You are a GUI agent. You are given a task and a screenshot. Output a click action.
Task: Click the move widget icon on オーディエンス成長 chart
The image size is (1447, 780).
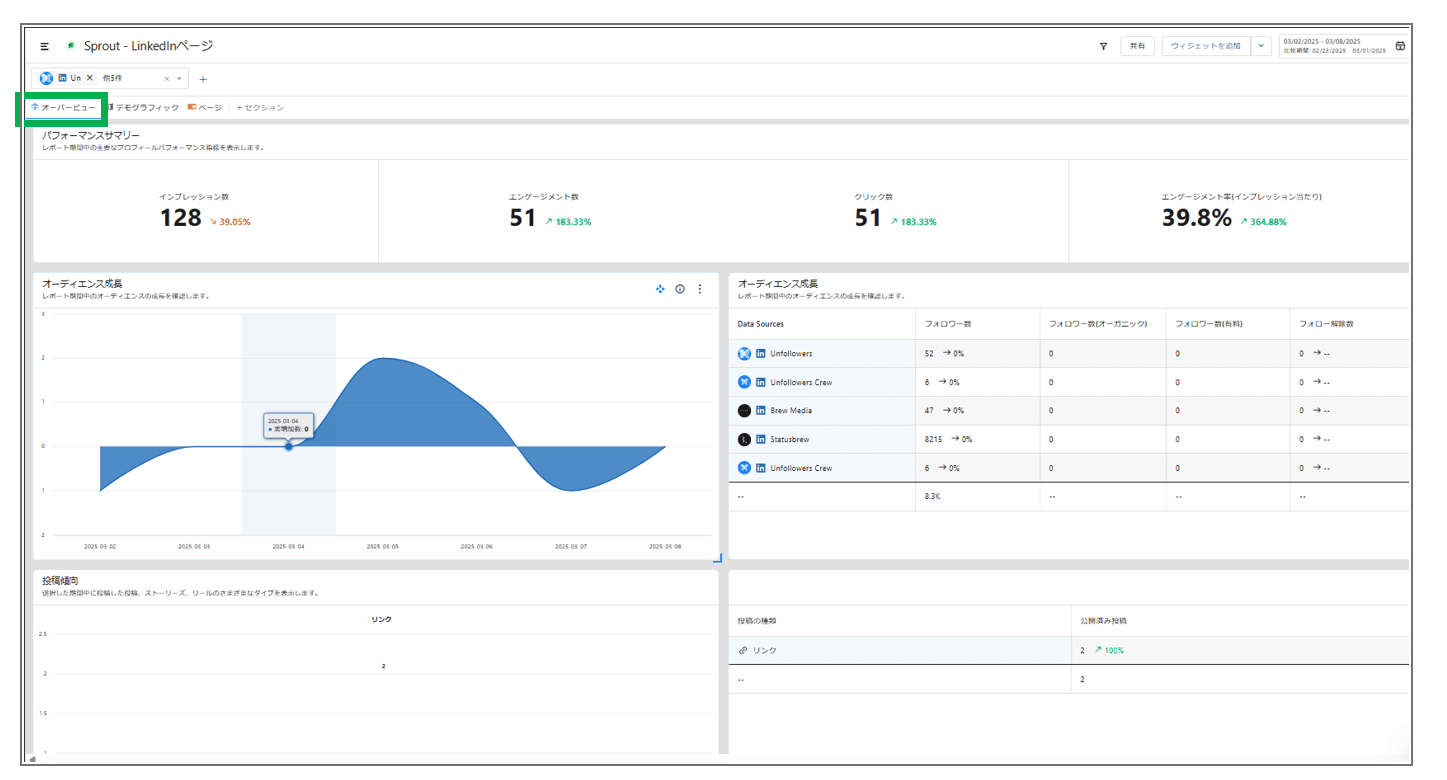660,289
